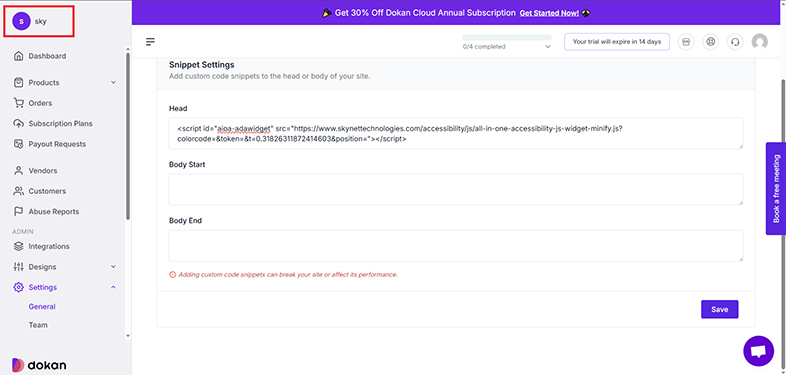Follow the Get Started Now! link

549,13
